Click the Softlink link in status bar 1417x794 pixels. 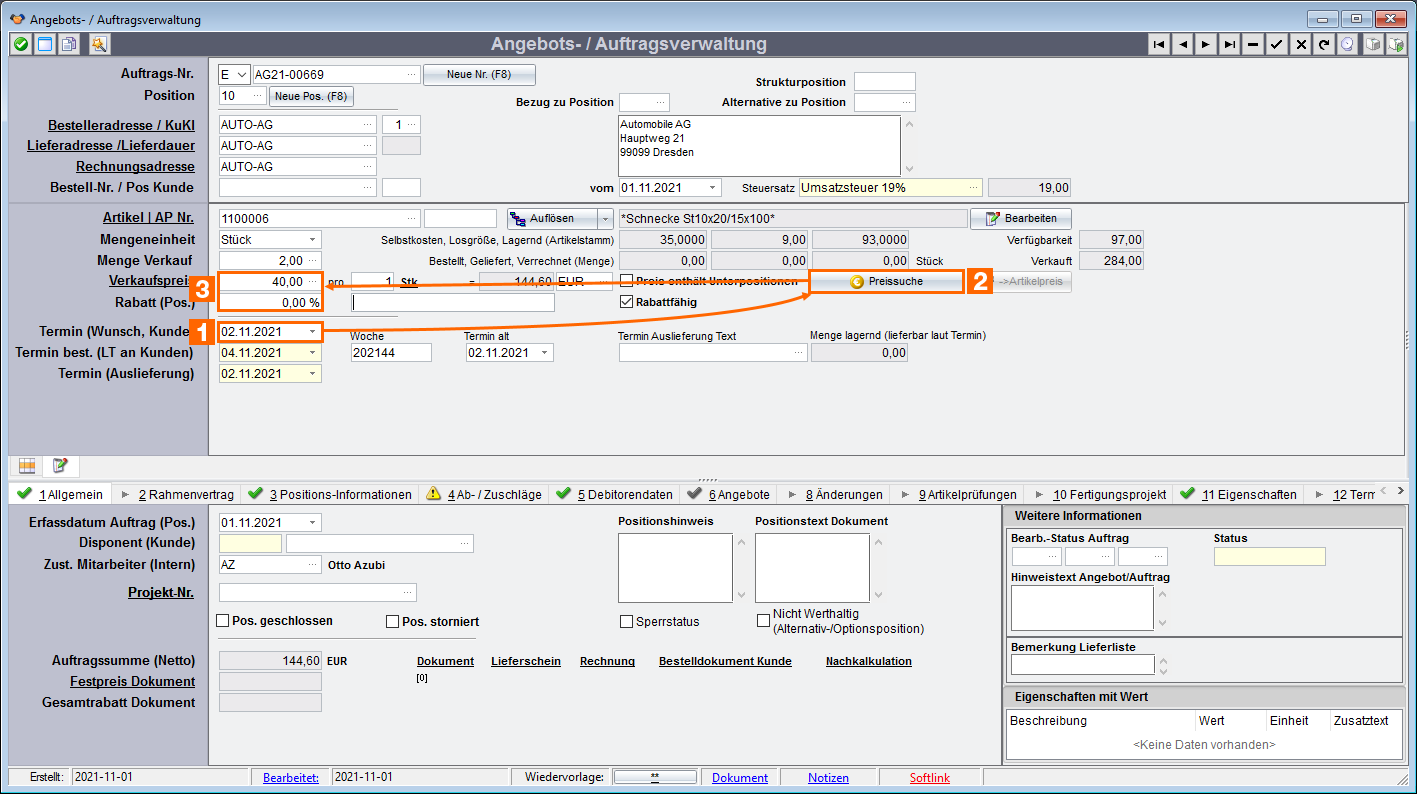coord(930,777)
